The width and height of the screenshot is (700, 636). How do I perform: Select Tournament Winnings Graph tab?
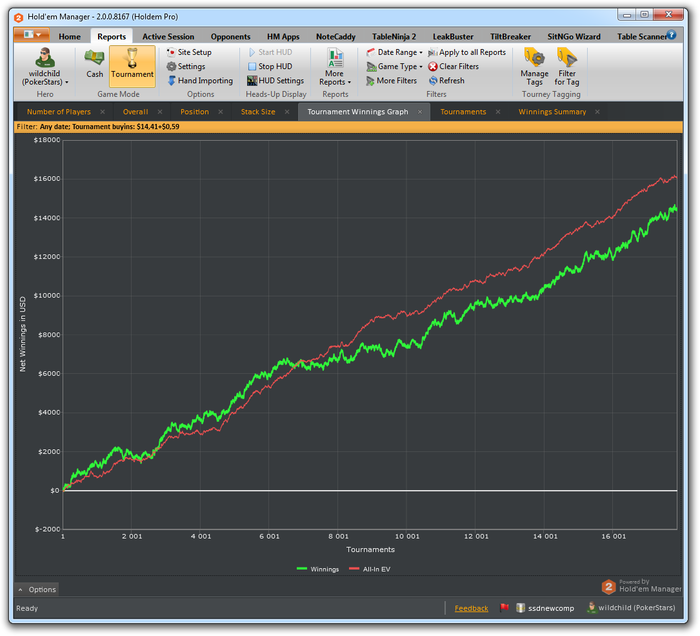point(358,112)
